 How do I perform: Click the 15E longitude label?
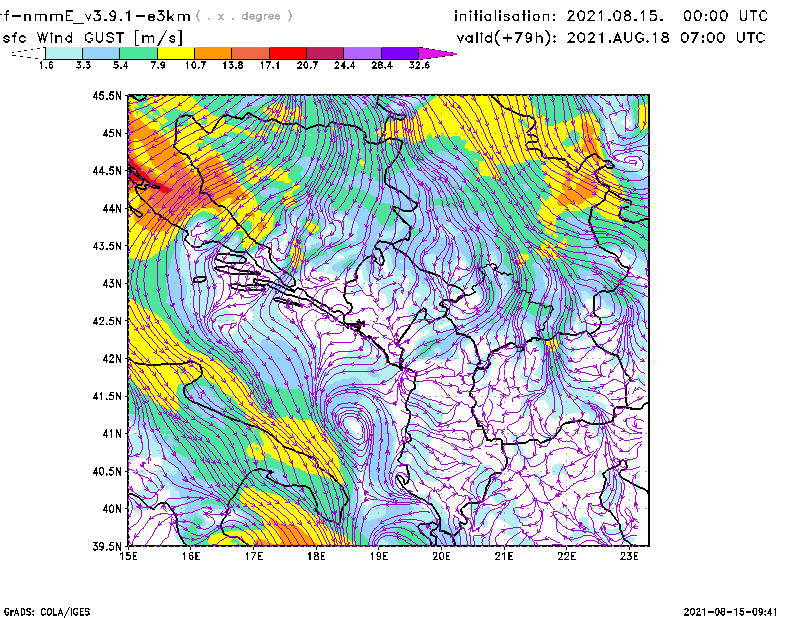point(128,556)
